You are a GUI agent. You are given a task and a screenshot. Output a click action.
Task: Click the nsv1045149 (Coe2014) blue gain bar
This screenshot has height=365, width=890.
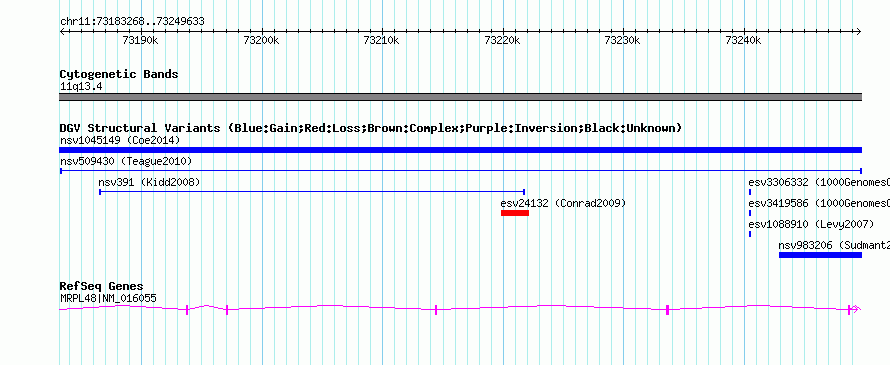460,150
